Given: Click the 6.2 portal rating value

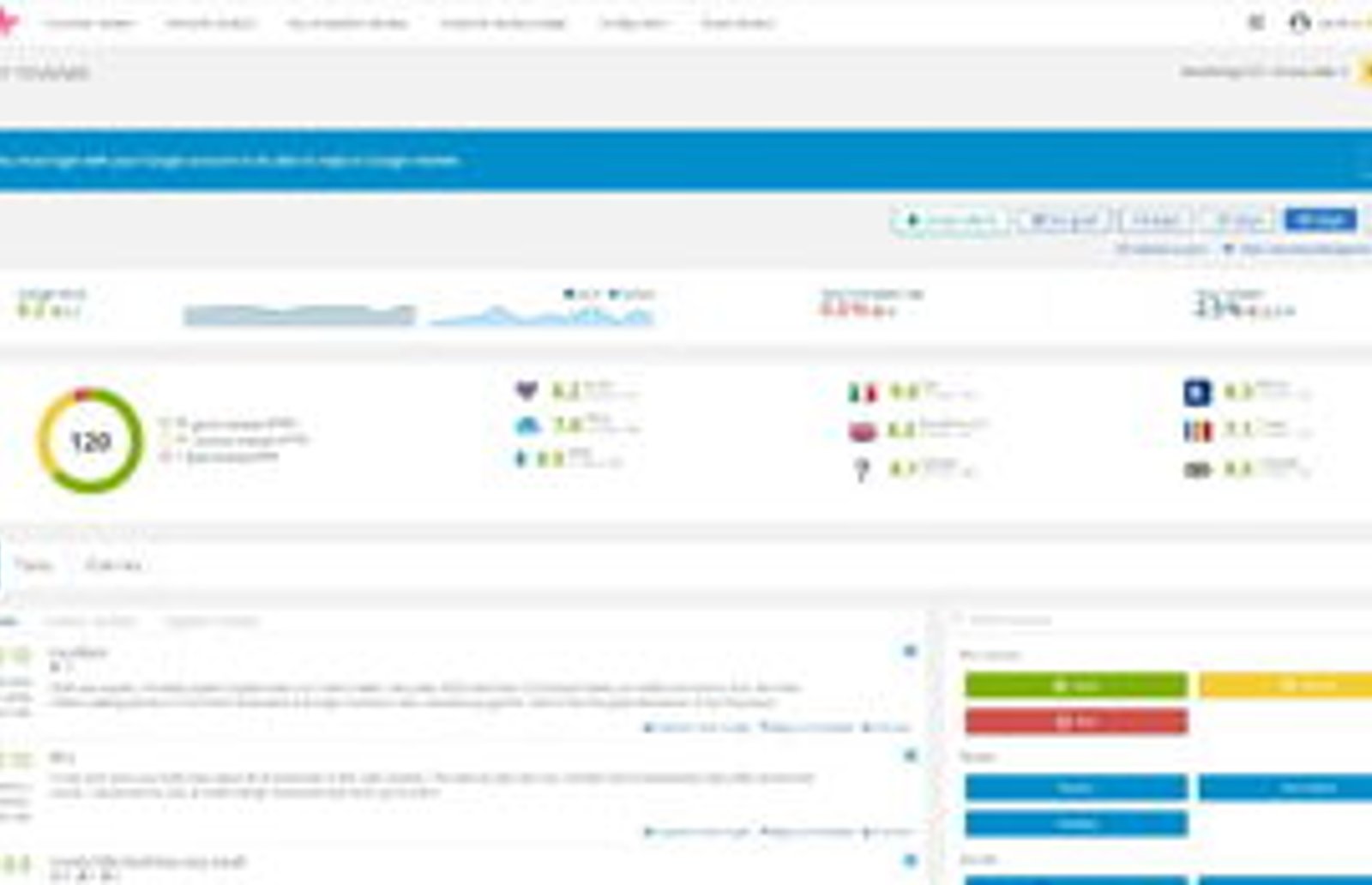Looking at the screenshot, I should [x=565, y=392].
